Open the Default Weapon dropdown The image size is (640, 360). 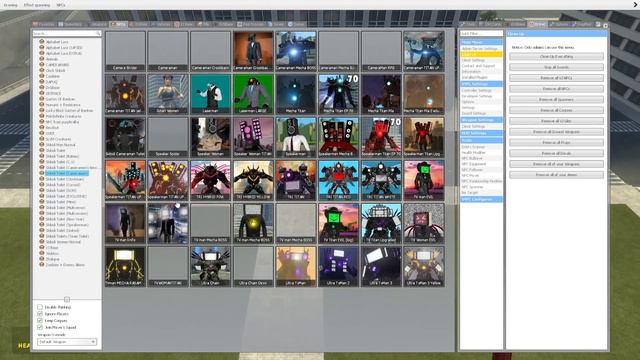[67, 342]
